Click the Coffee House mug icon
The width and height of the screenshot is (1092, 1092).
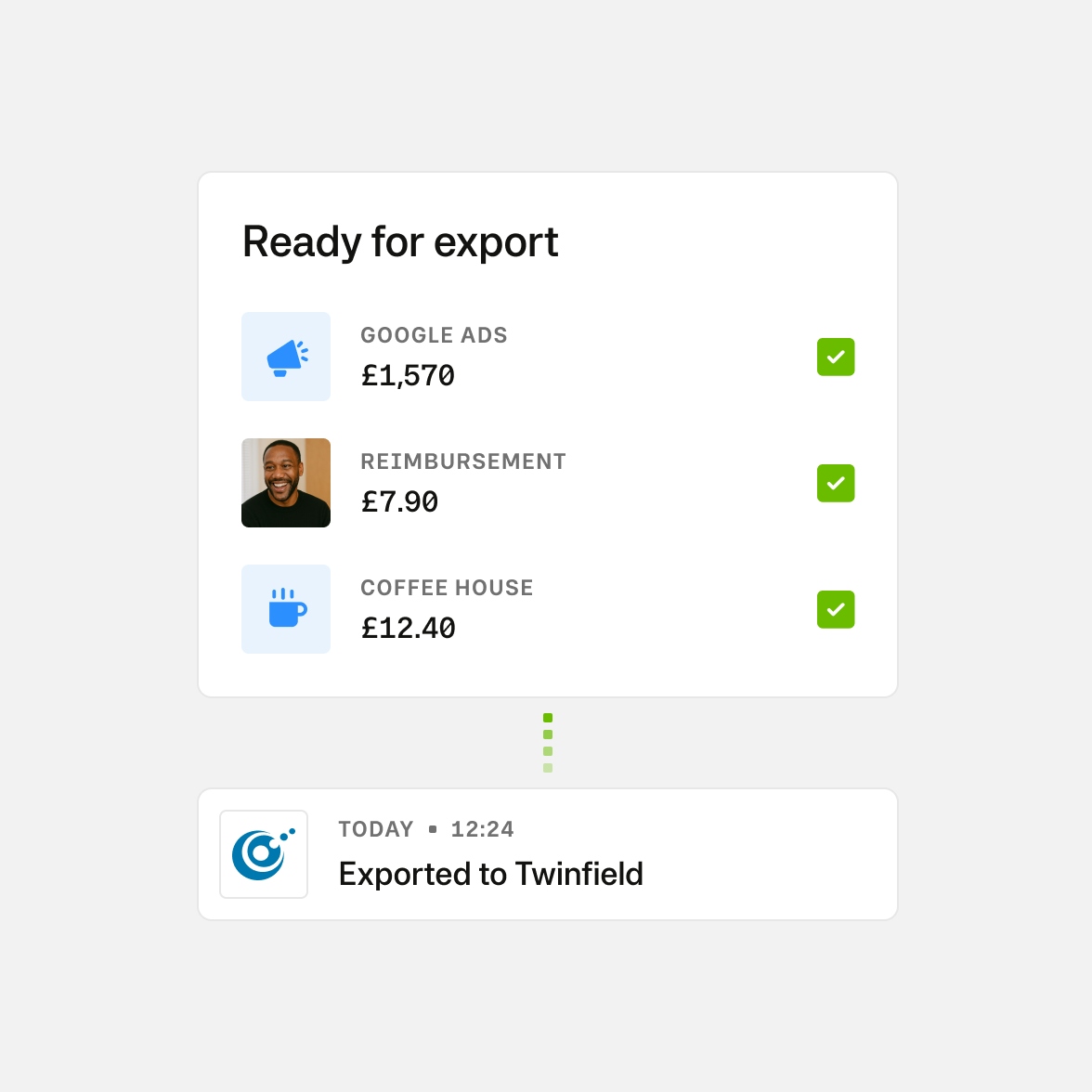tap(286, 609)
